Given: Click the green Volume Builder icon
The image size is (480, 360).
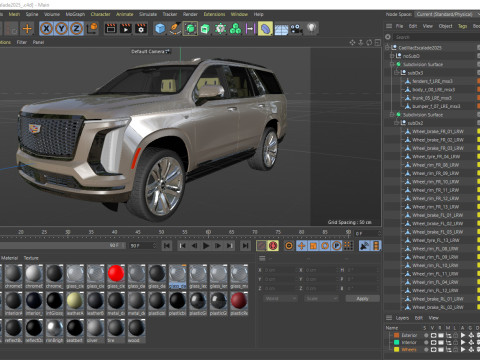Looking at the screenshot, I should pos(235,29).
